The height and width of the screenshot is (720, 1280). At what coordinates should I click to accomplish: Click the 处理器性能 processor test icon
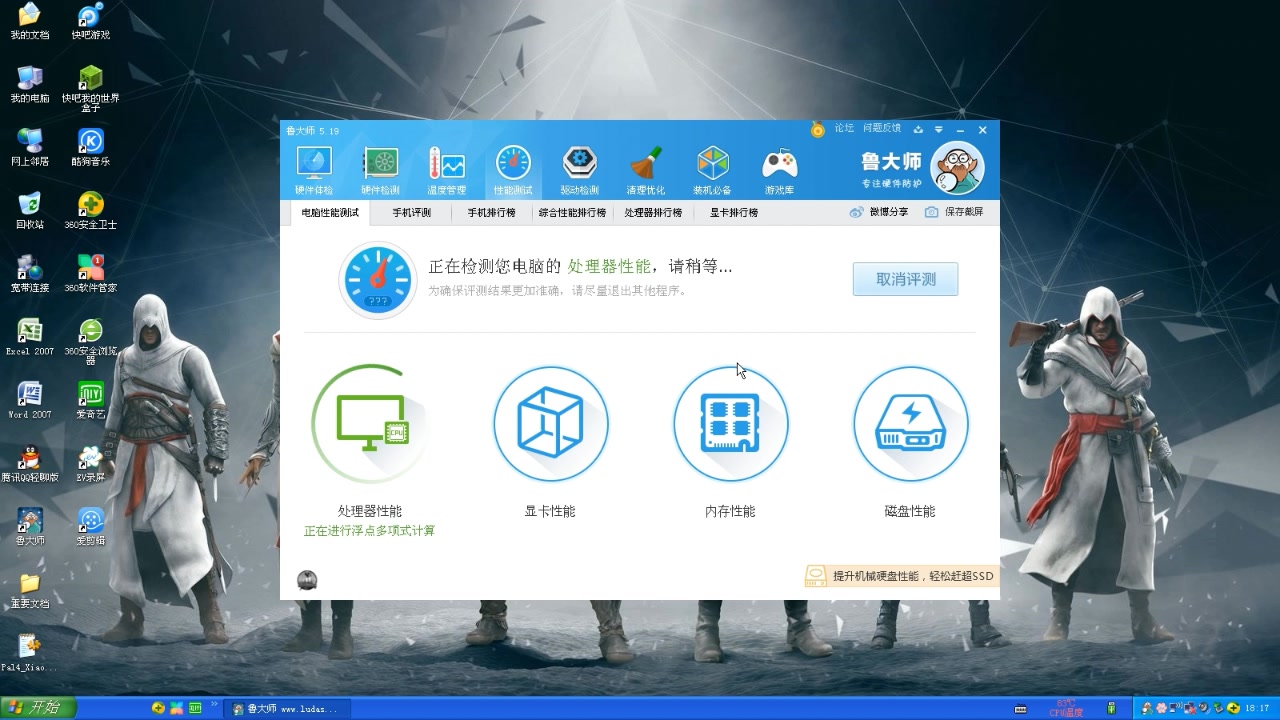(x=370, y=424)
